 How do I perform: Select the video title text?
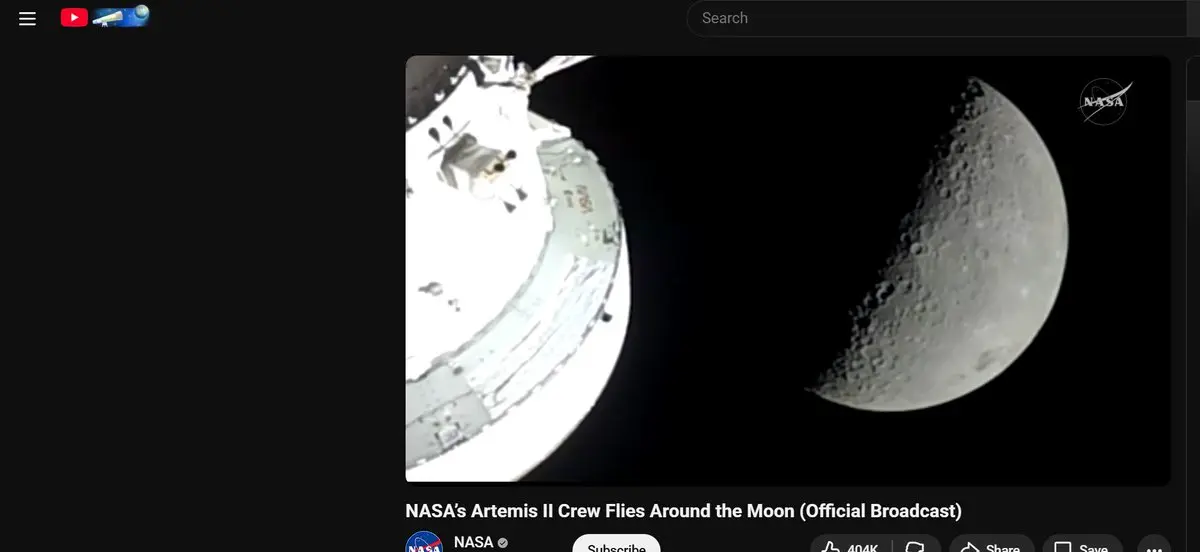683,511
